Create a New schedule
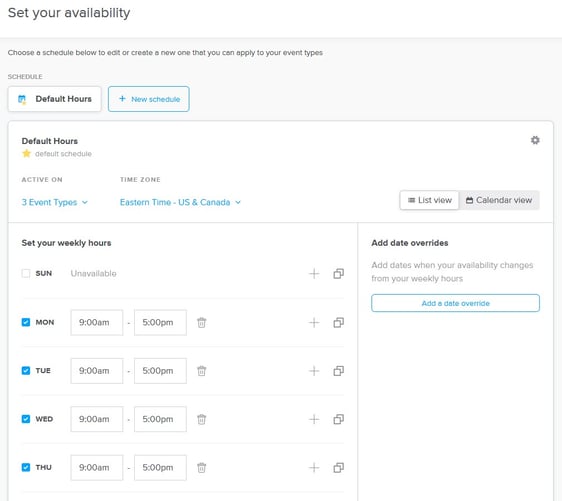 click(149, 99)
